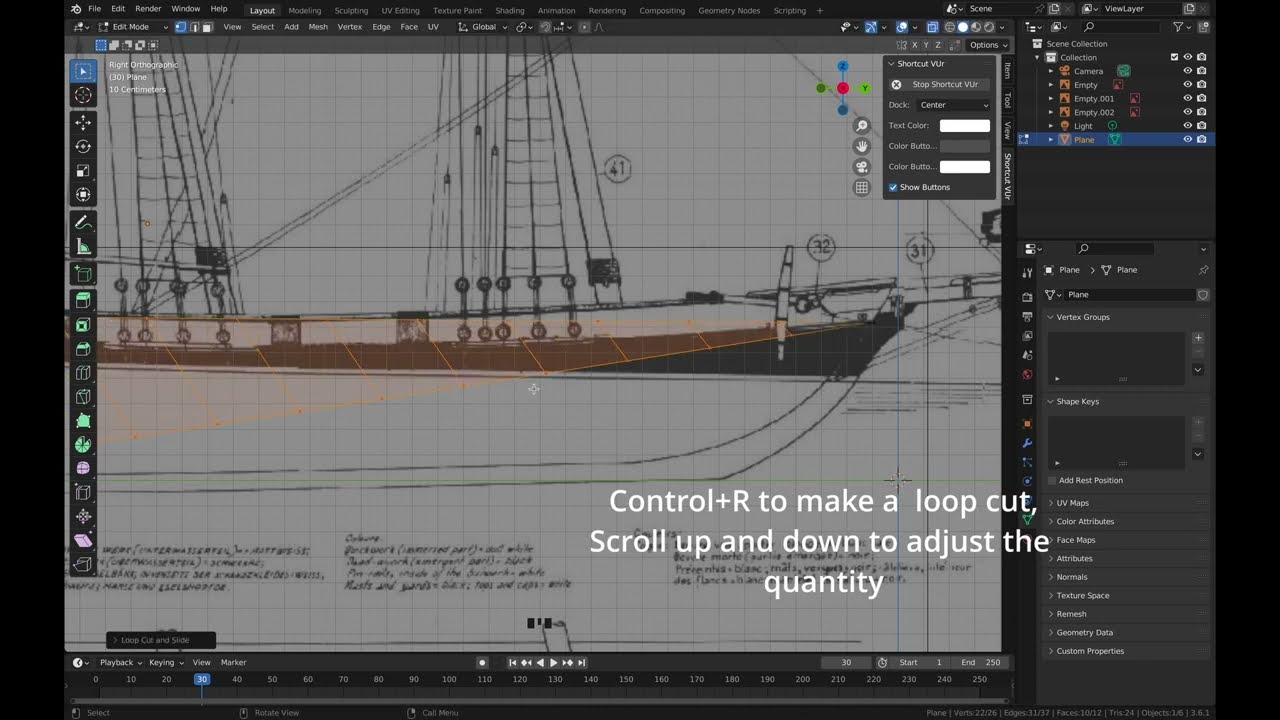
Task: Expand the Color Attributes panel
Action: pos(1127,521)
